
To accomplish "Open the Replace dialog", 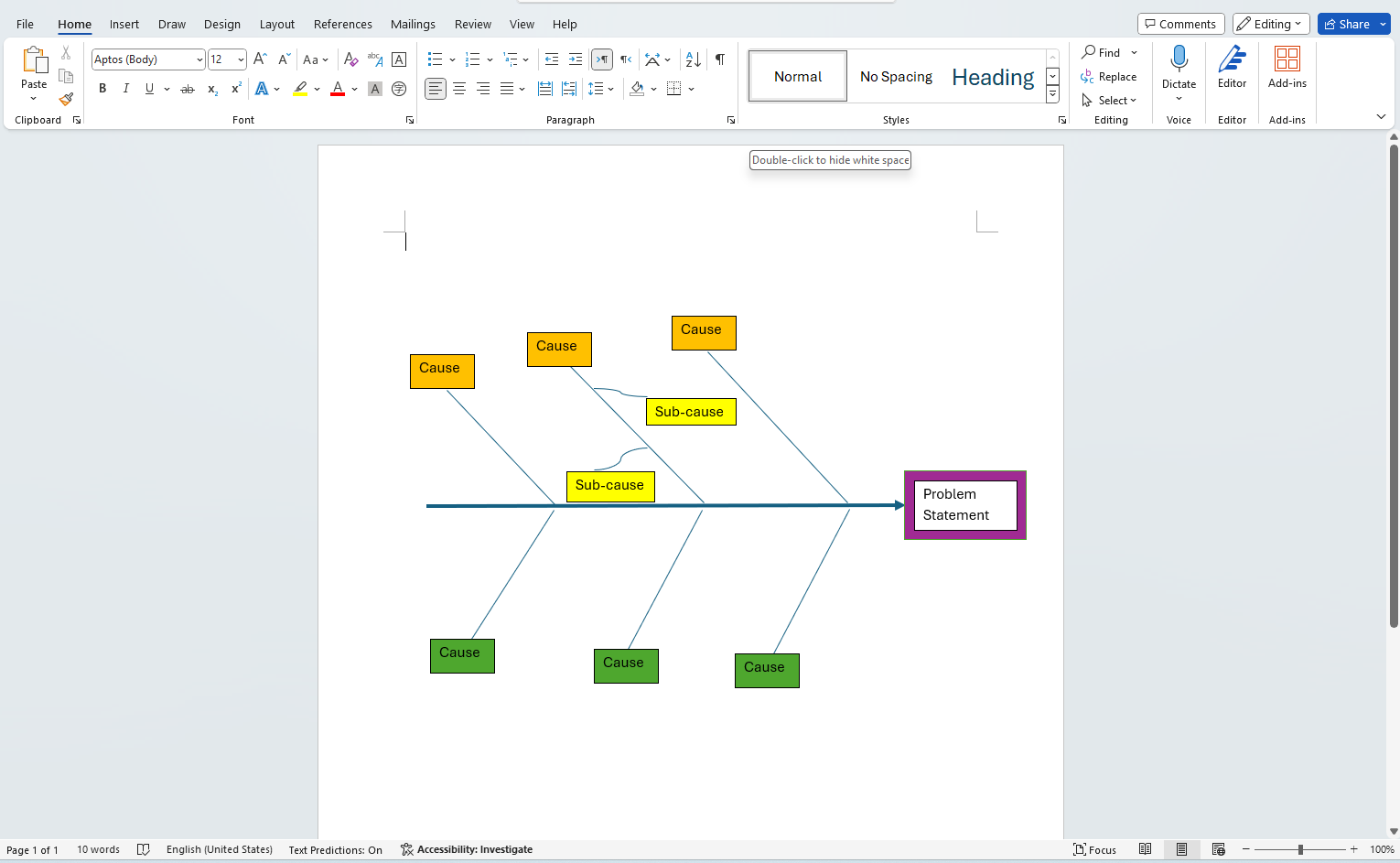I will (x=1110, y=76).
